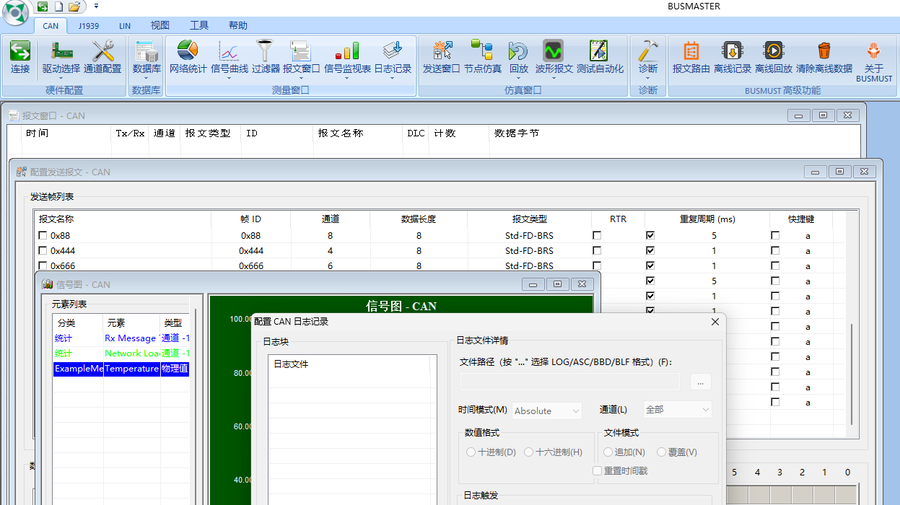900x505 pixels.
Task: Click the 诊断 diagnostics icon
Action: (647, 52)
